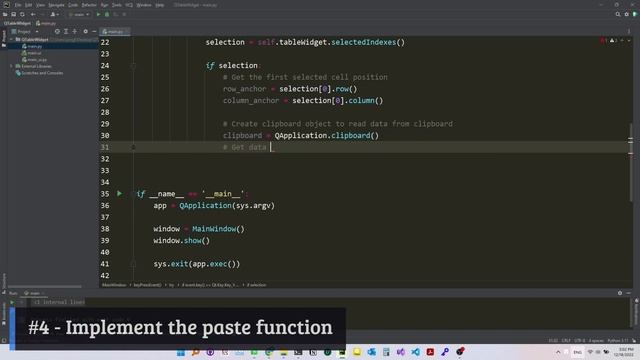The width and height of the screenshot is (640, 360).
Task: Navigate back with the toolbar arrow
Action: [x=33, y=14]
